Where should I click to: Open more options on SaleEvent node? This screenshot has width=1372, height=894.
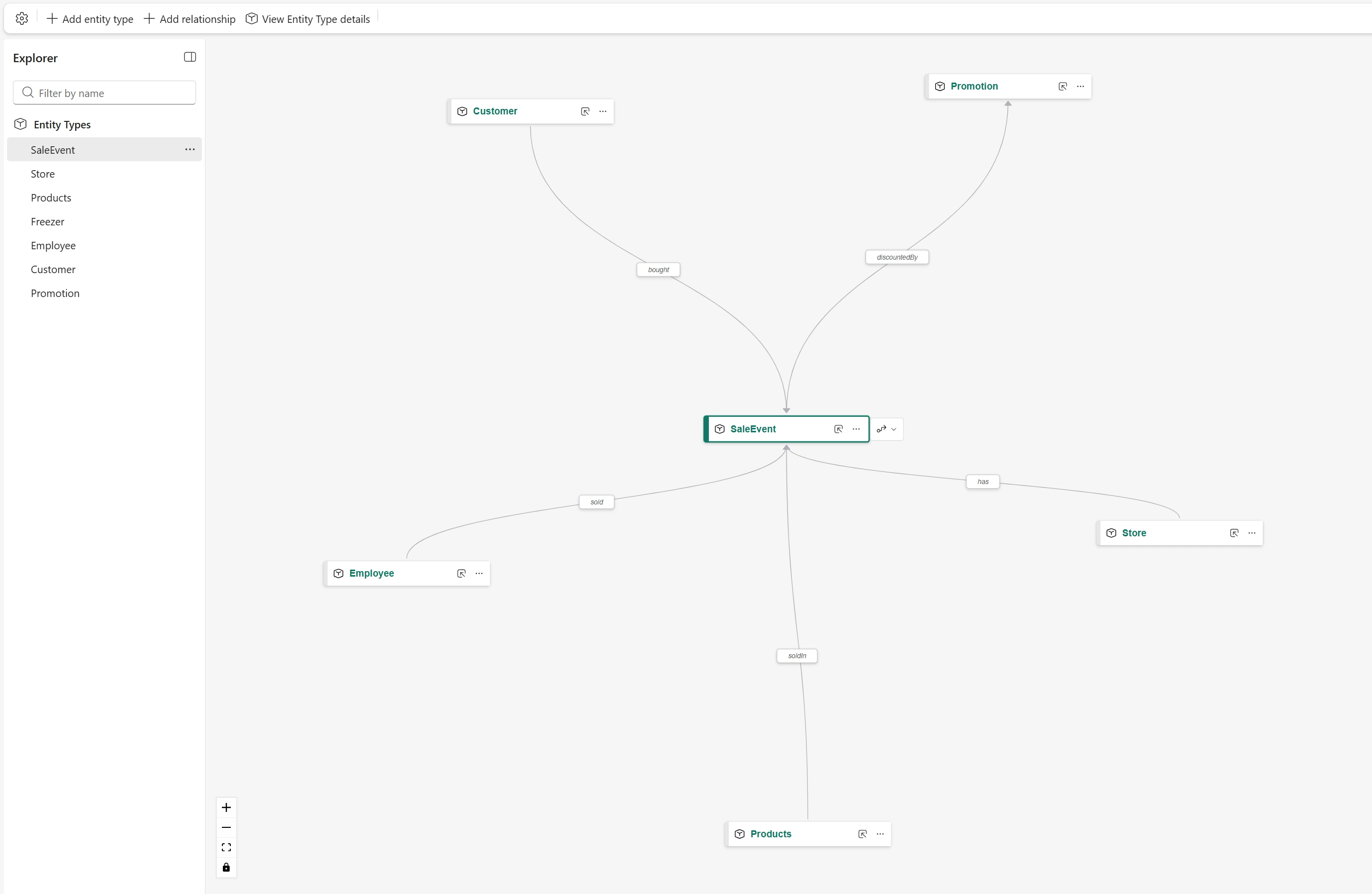click(857, 429)
